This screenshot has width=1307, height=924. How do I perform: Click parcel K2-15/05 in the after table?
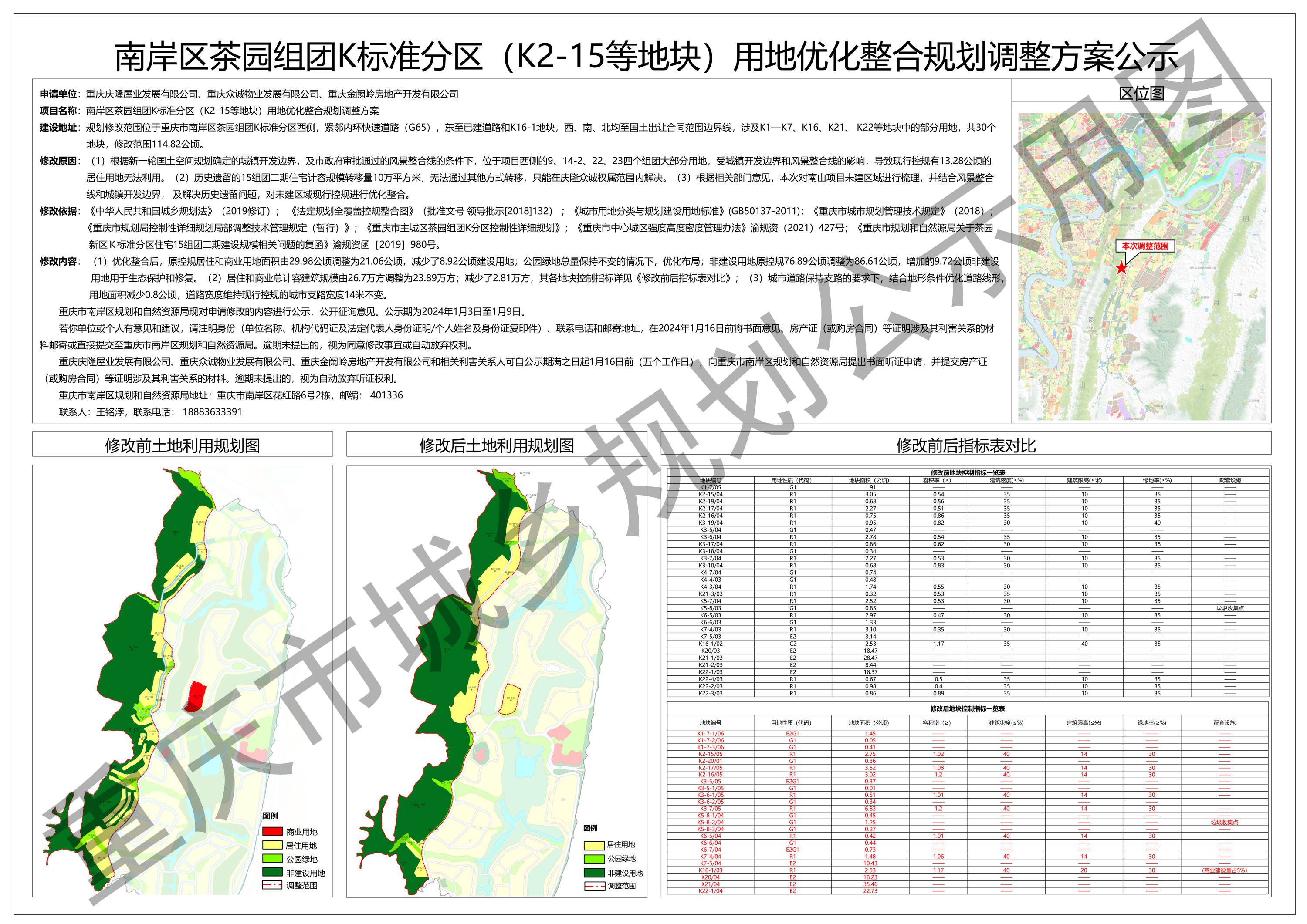pos(711,755)
